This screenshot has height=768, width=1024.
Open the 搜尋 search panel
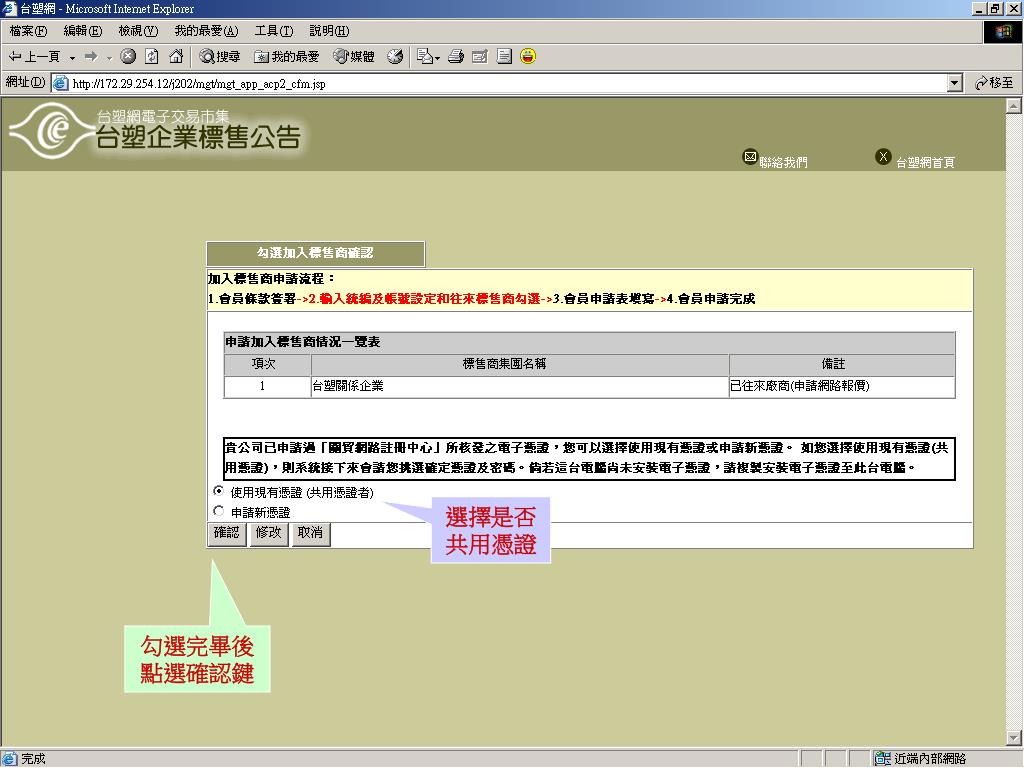220,57
